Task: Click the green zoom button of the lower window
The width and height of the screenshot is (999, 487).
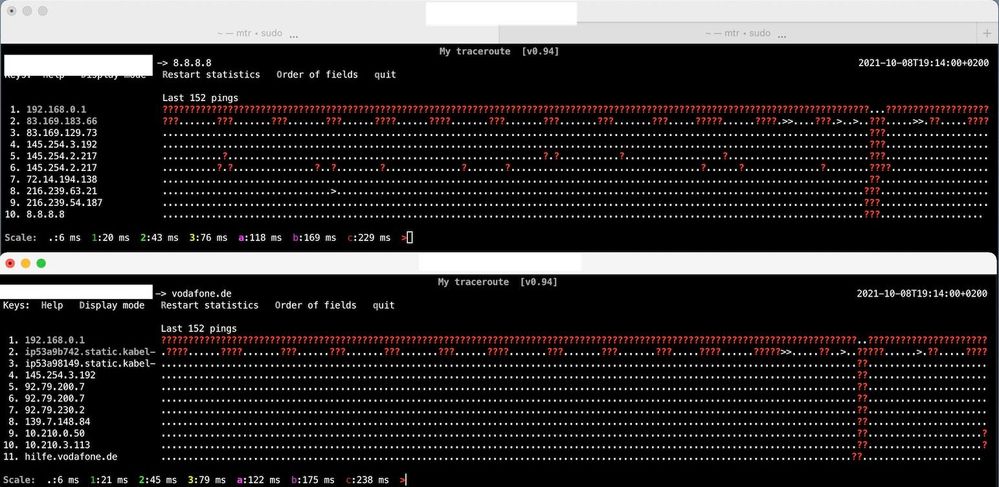Action: pyautogui.click(x=41, y=263)
